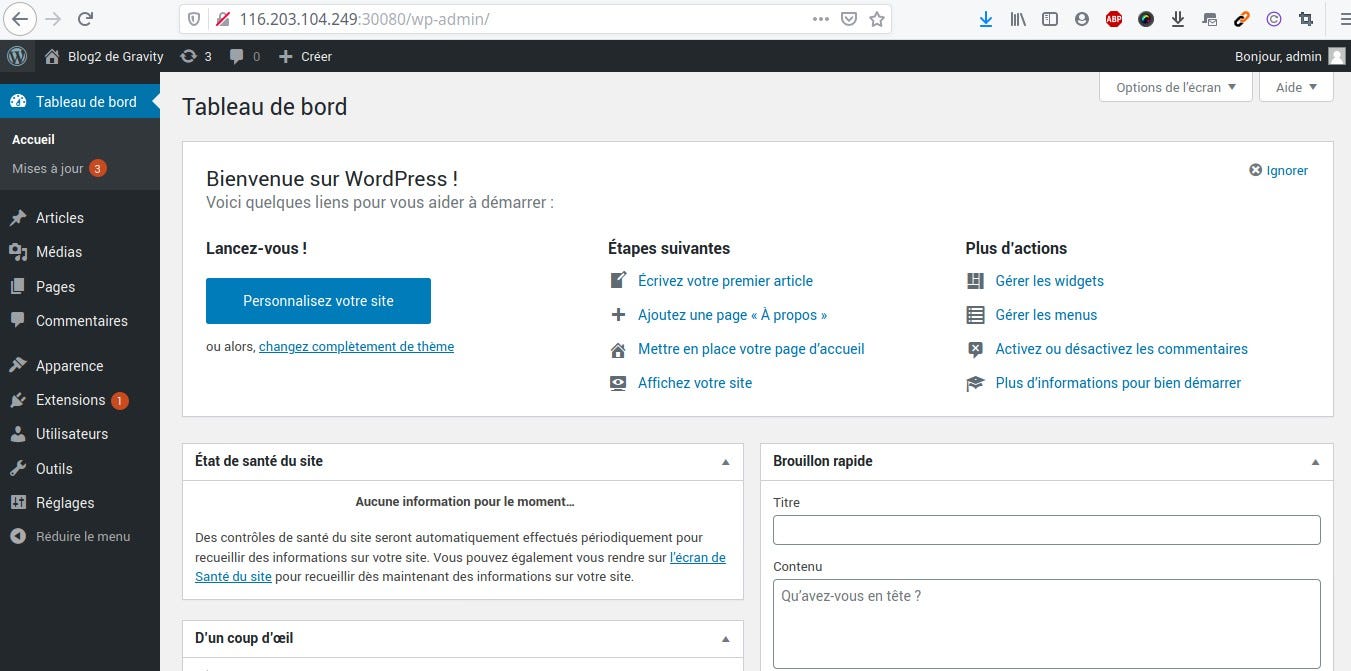Toggle the Firefox sidebar icon
Image resolution: width=1351 pixels, height=671 pixels.
(1050, 19)
